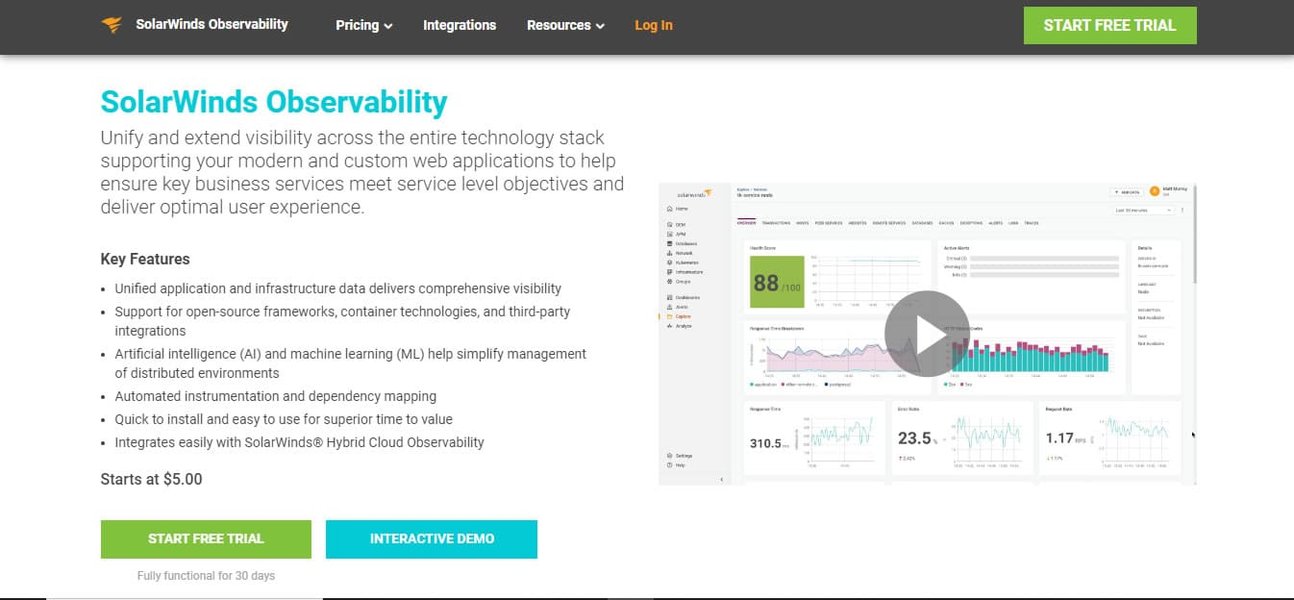Image resolution: width=1294 pixels, height=600 pixels.
Task: Click the Key Features heading text
Action: [145, 259]
